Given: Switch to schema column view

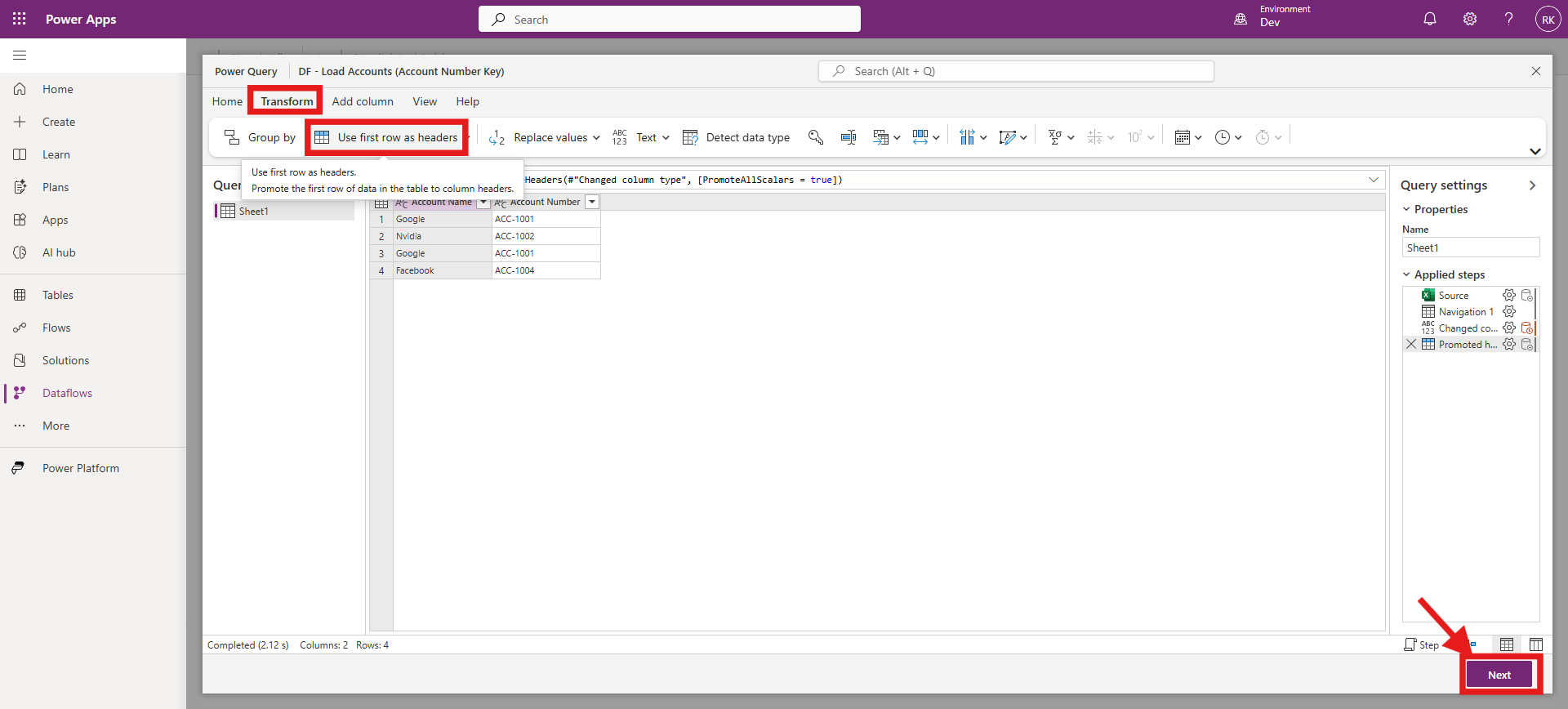Looking at the screenshot, I should coord(1535,644).
